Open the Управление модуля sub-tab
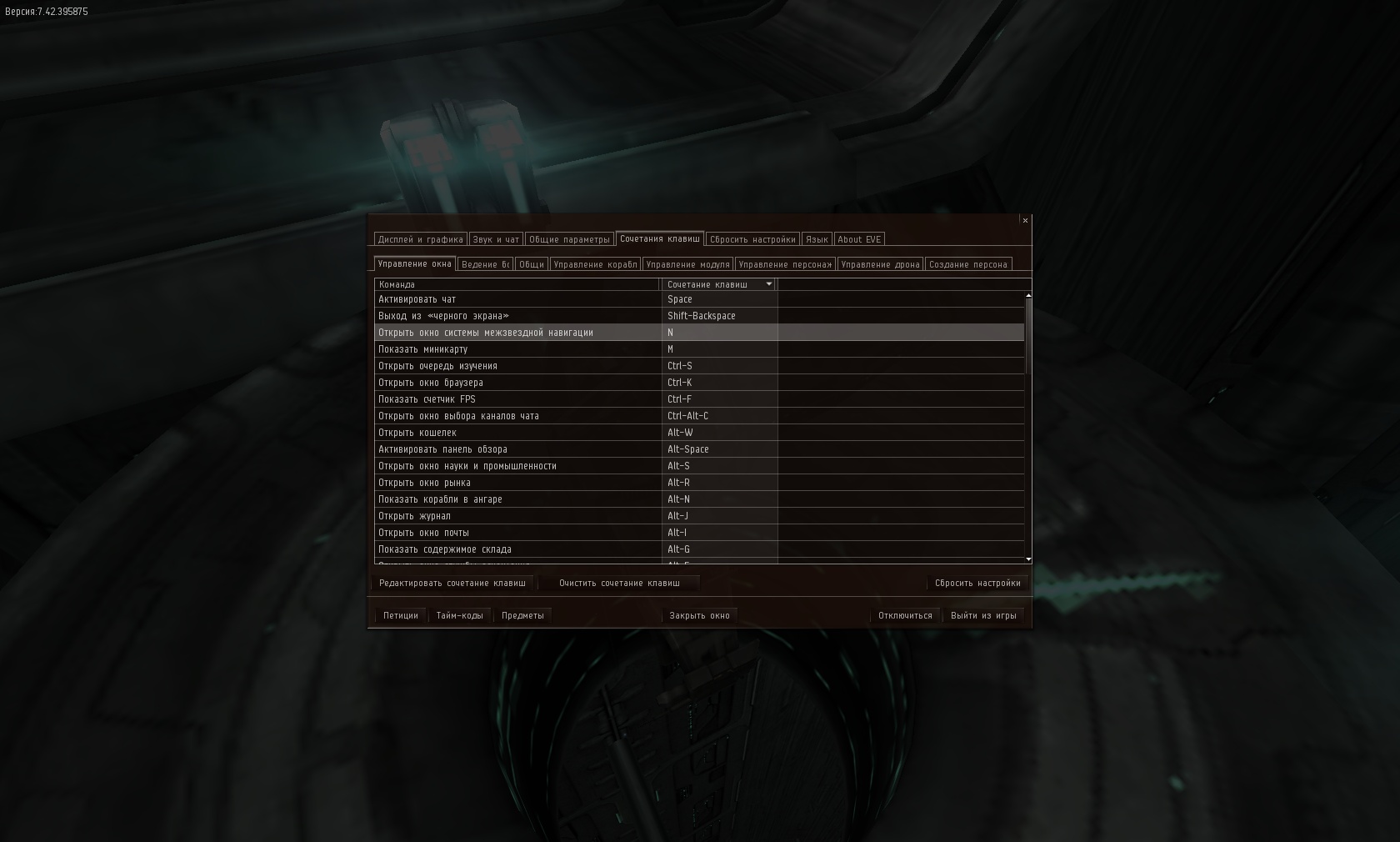Image resolution: width=1400 pixels, height=842 pixels. [x=687, y=264]
